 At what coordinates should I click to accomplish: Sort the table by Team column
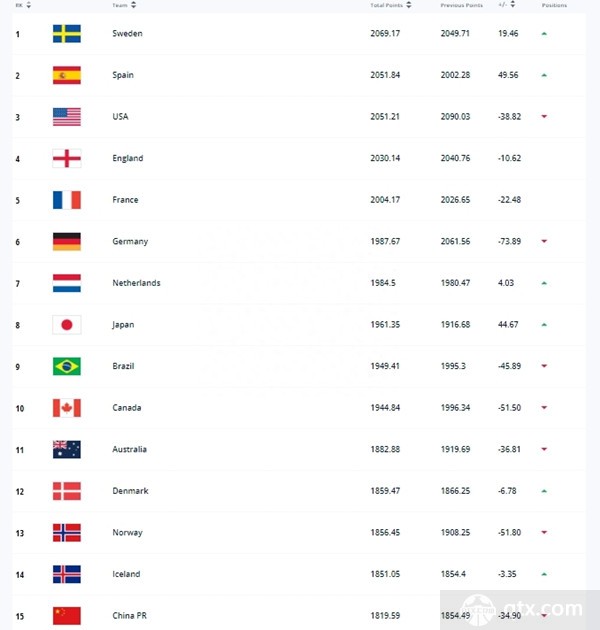tap(124, 5)
